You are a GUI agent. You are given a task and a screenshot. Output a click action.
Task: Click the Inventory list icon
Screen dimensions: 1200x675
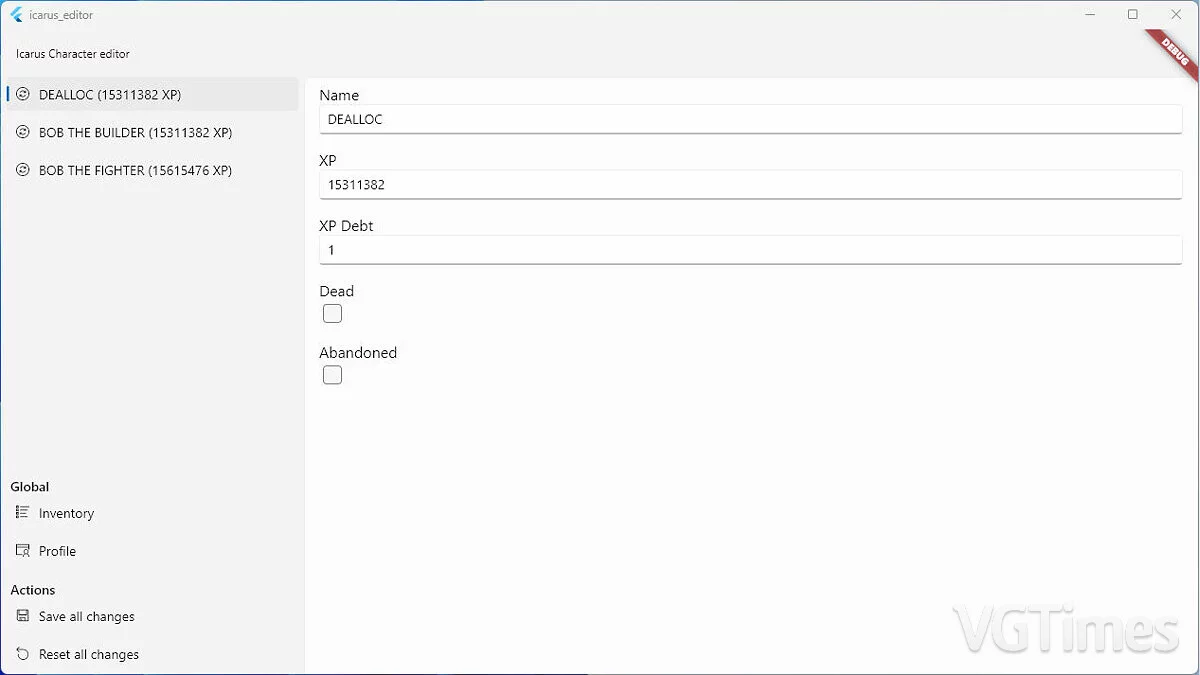coord(19,513)
